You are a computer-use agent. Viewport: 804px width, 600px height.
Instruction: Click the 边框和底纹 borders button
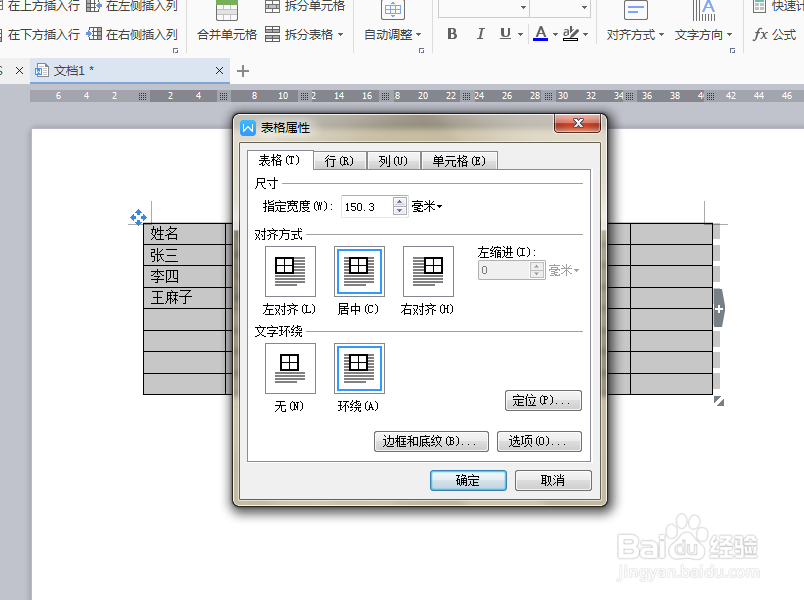430,441
